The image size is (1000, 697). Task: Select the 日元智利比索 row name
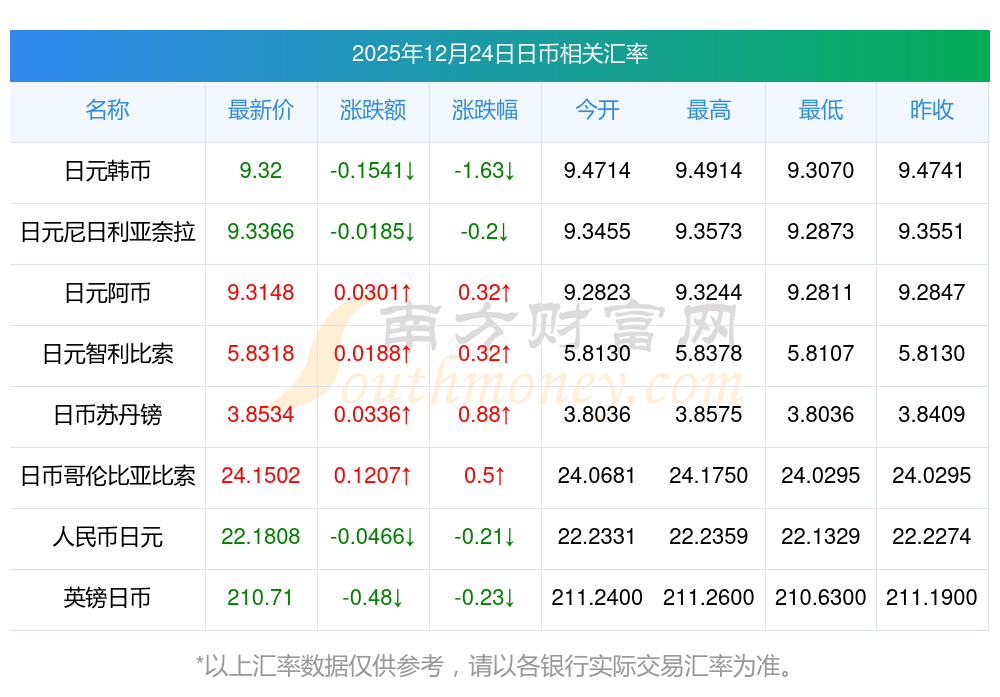click(x=107, y=353)
